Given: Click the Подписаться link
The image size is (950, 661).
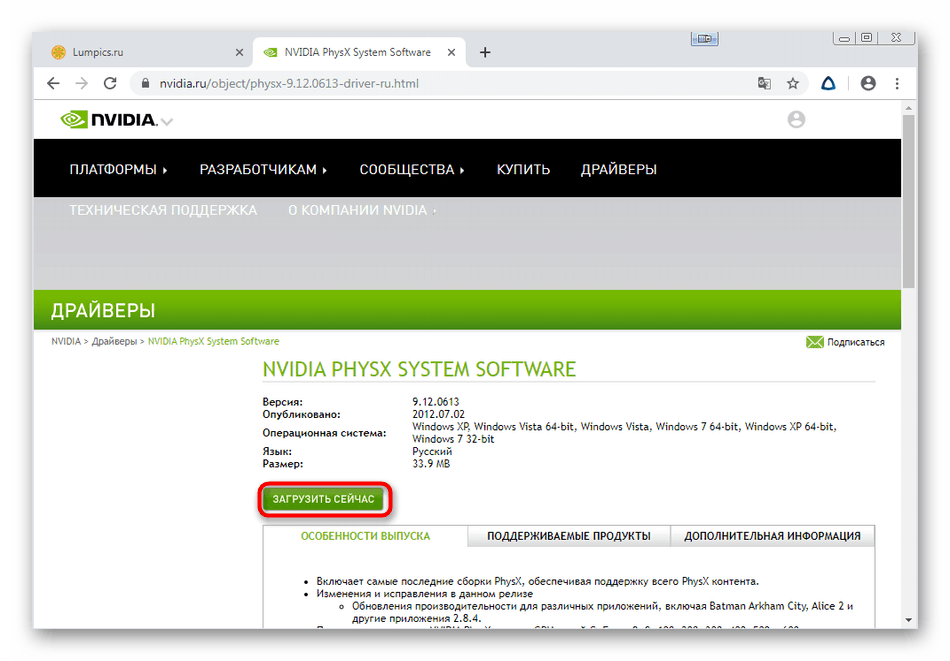Looking at the screenshot, I should point(855,342).
